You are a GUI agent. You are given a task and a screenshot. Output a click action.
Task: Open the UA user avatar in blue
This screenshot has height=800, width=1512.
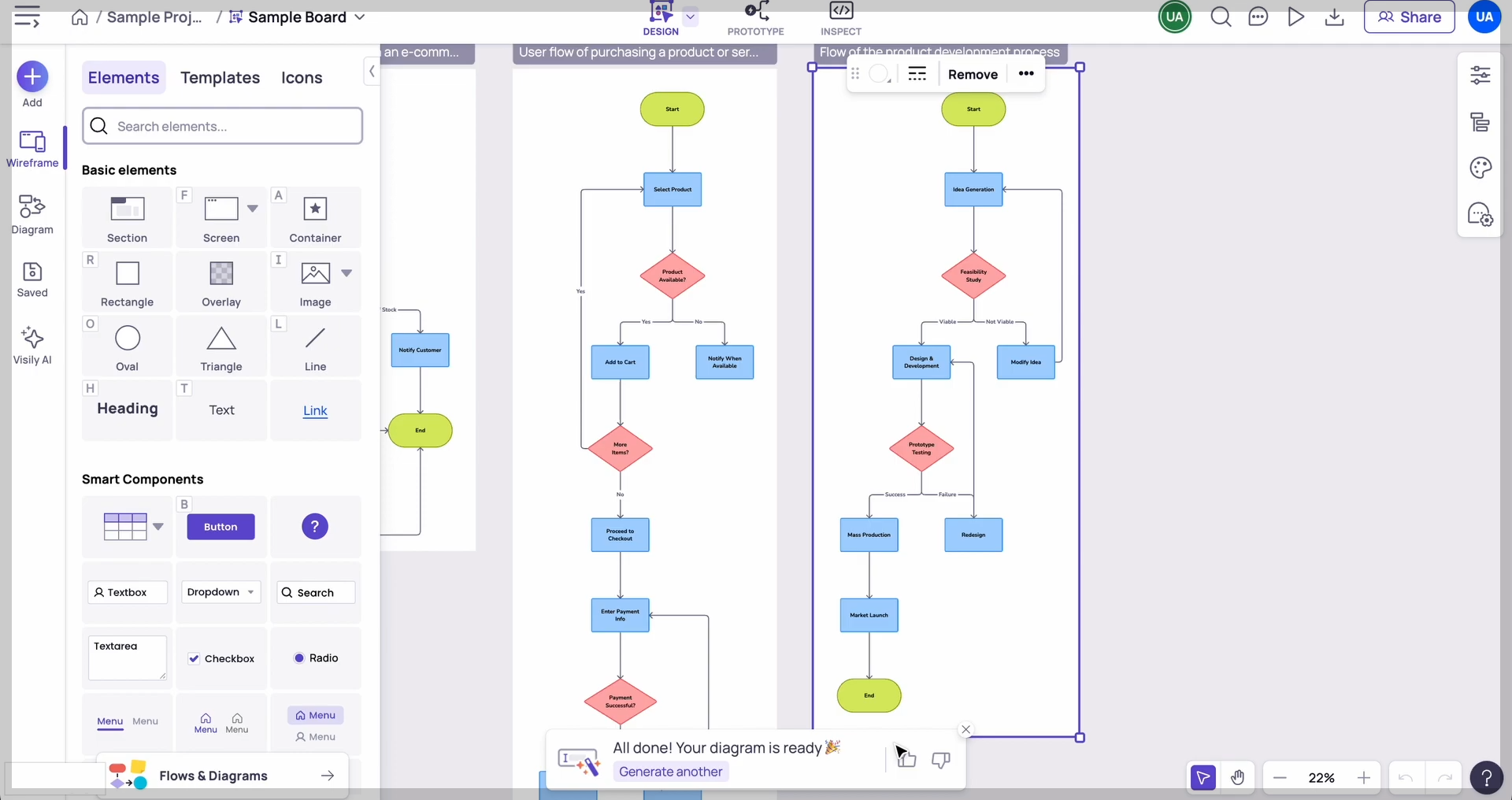tap(1484, 17)
